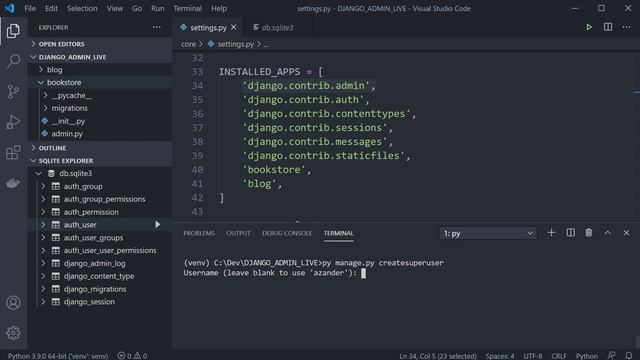Image resolution: width=640 pixels, height=360 pixels.
Task: Change file encoding UTF-8
Action: pyautogui.click(x=533, y=356)
